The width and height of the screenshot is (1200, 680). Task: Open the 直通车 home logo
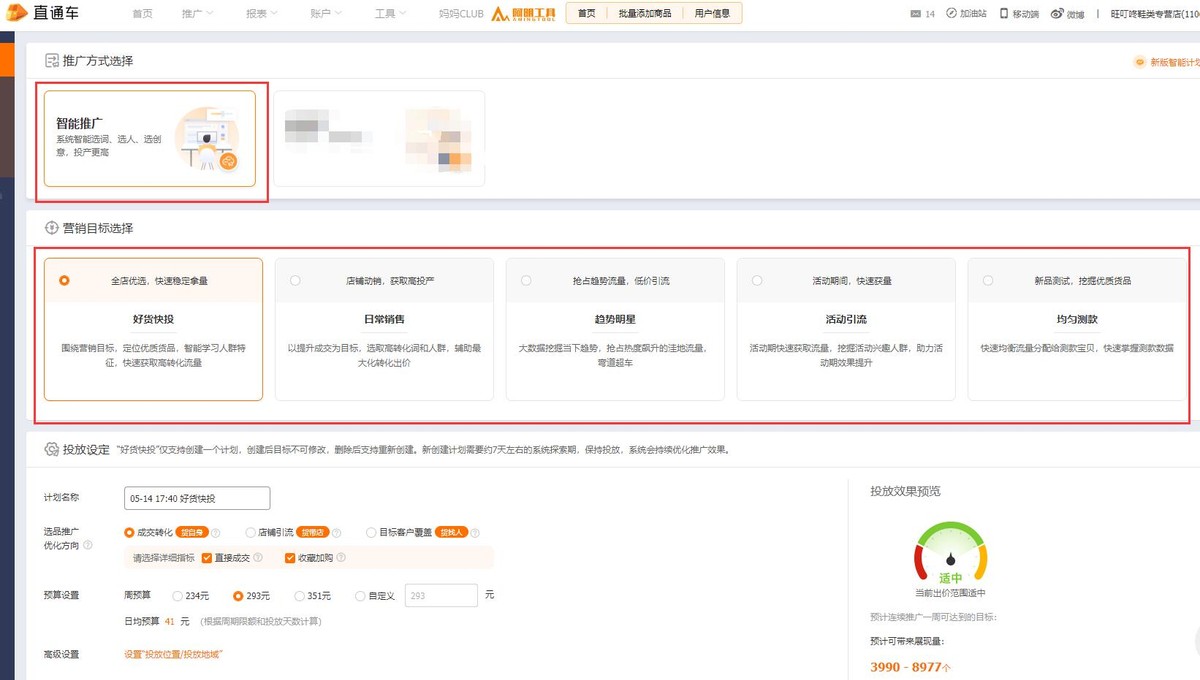45,13
